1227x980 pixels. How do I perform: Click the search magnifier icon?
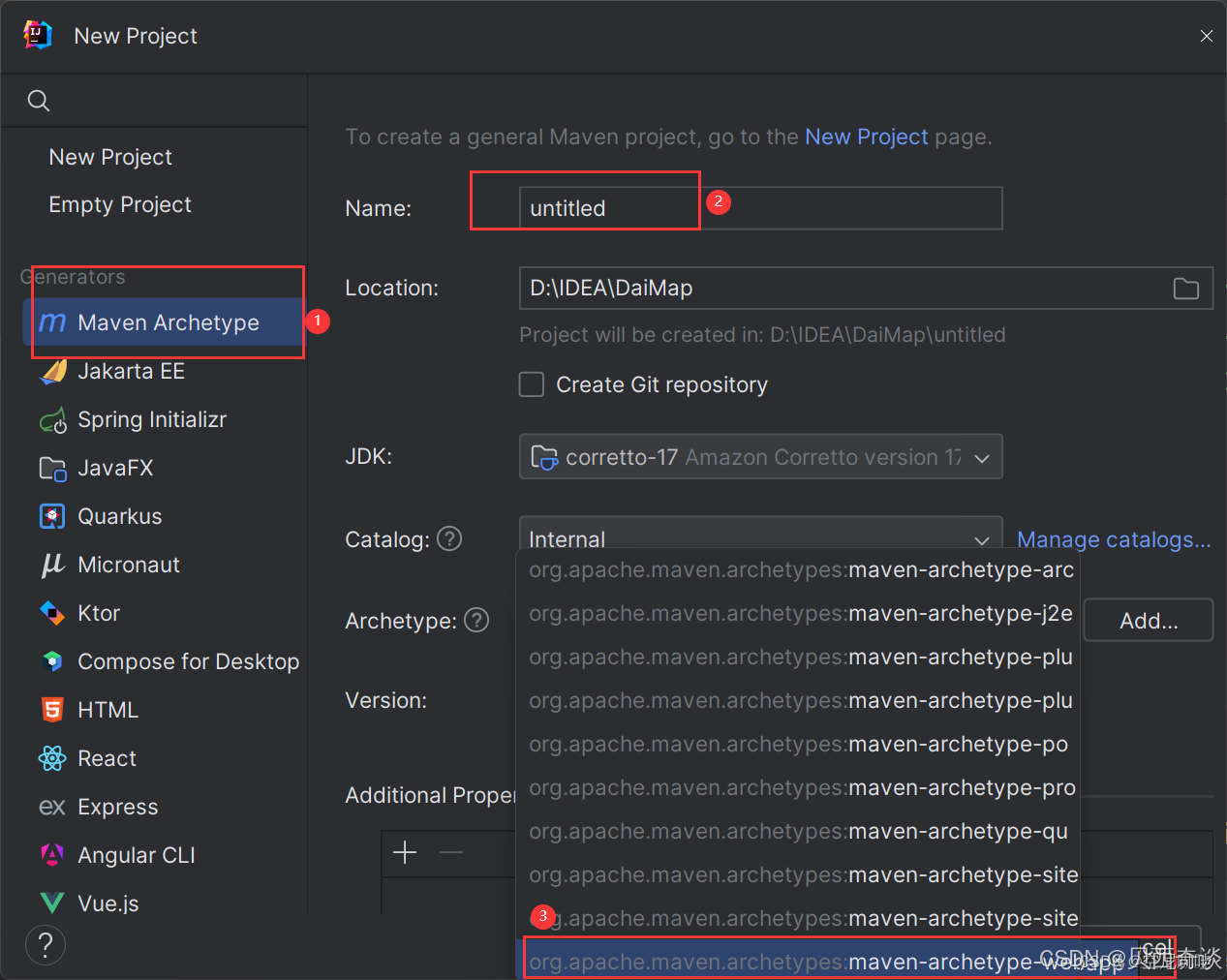point(39,101)
